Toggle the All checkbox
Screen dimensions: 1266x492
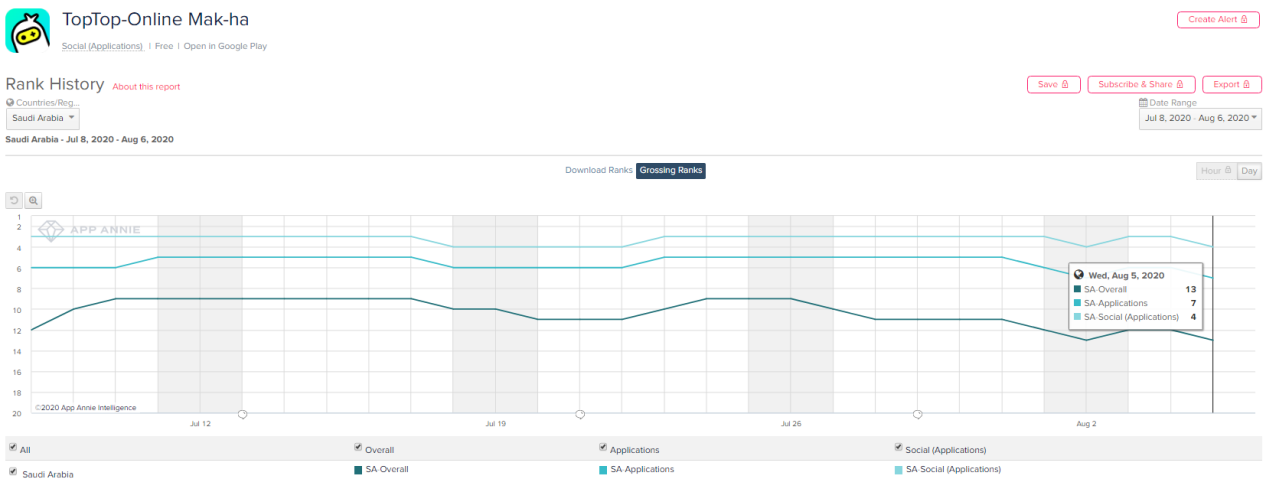(x=13, y=448)
